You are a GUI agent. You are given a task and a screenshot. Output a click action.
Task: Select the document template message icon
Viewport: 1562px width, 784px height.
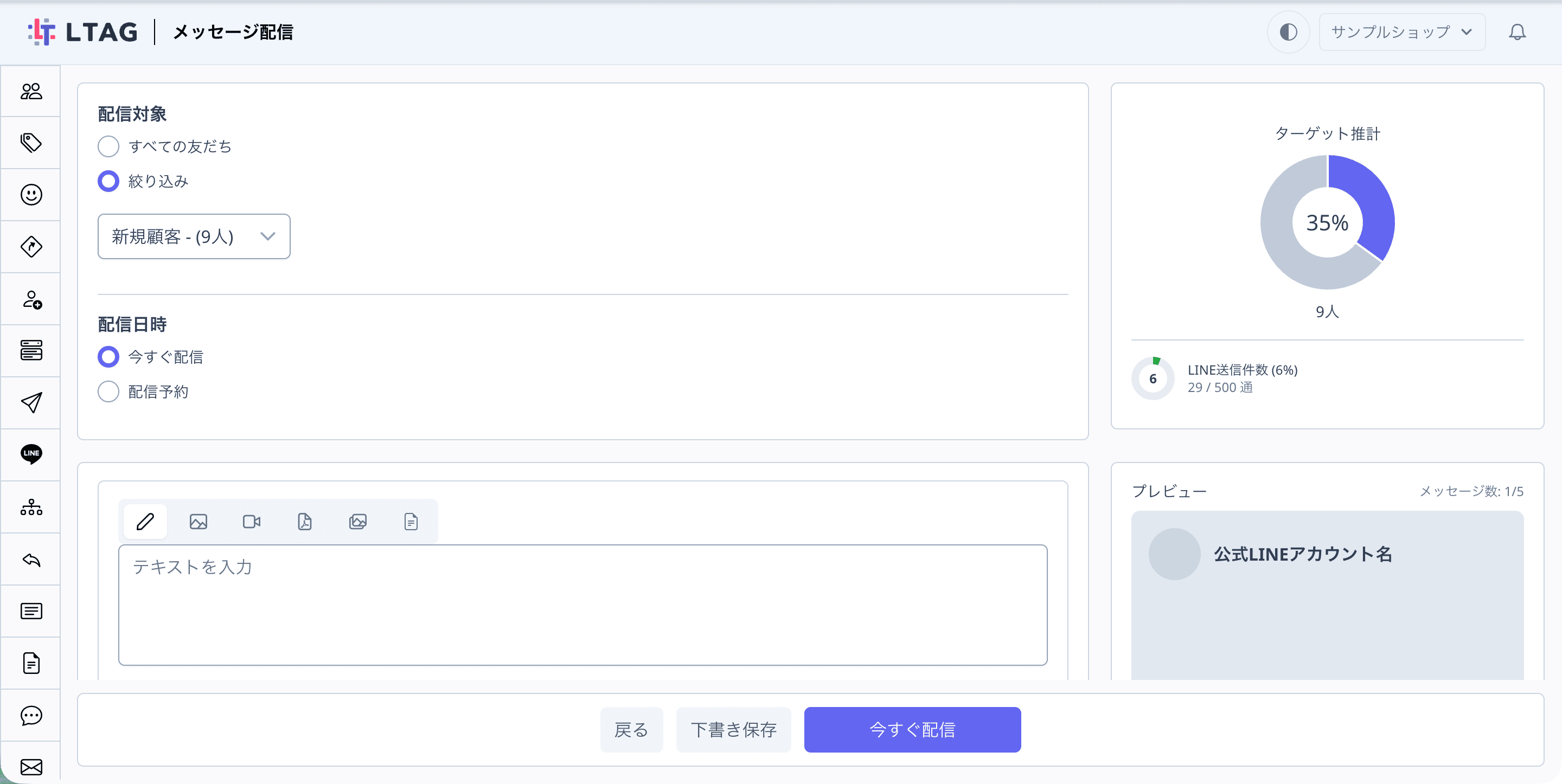tap(411, 522)
